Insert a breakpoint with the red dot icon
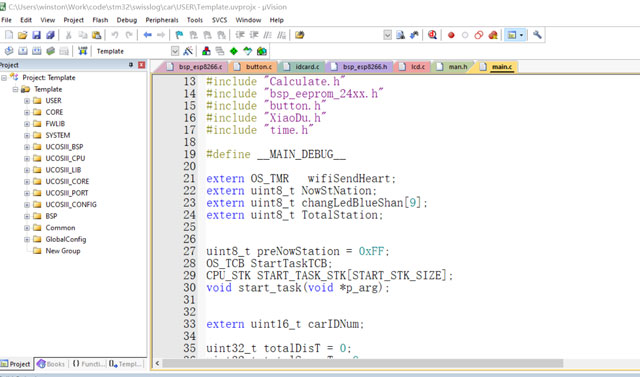 tap(451, 35)
